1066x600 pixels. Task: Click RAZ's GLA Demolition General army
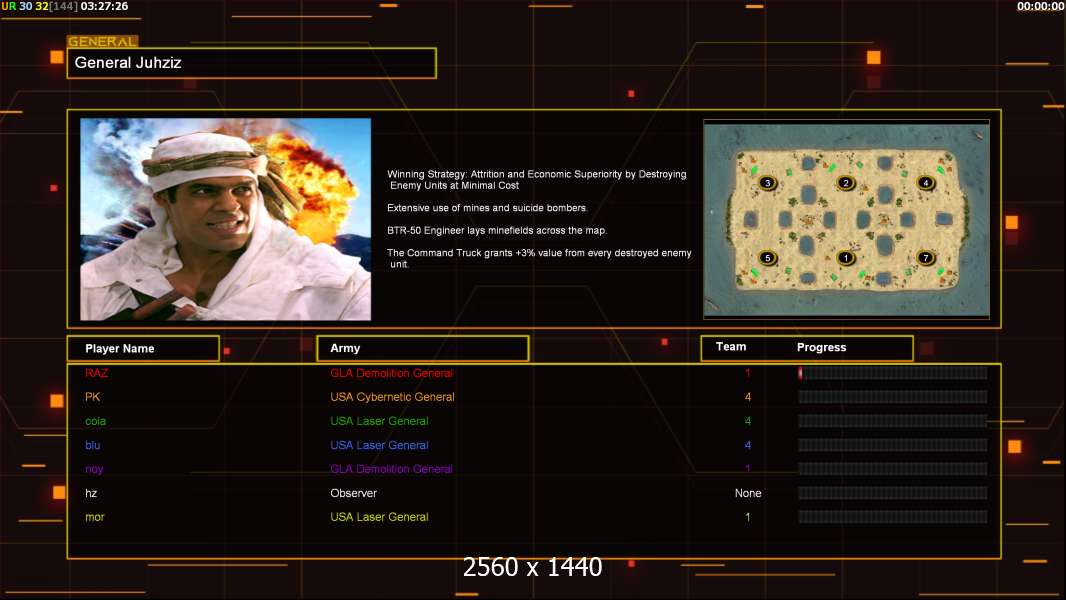(392, 373)
